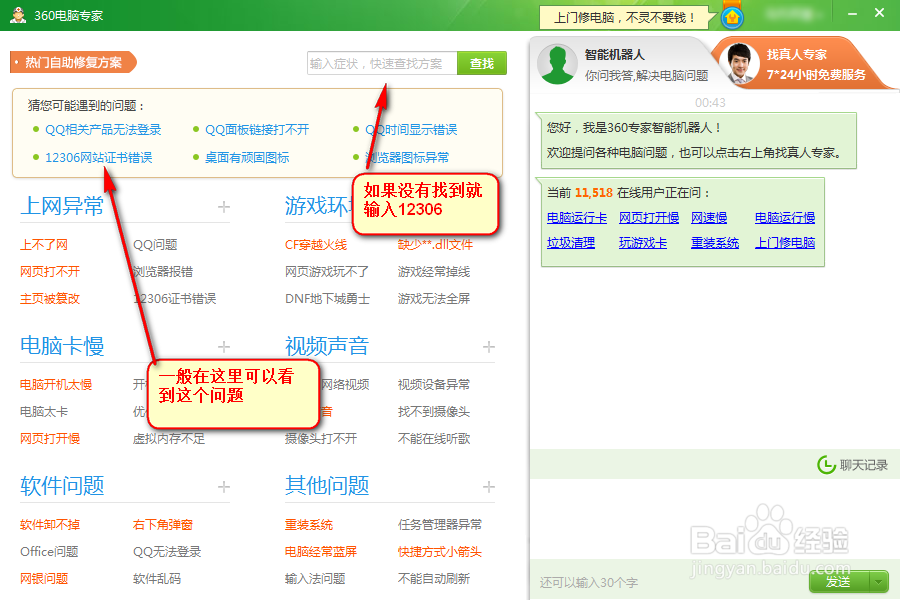Viewport: 900px width, 600px height.
Task: Expand the 视频声音 category plus
Action: [488, 347]
